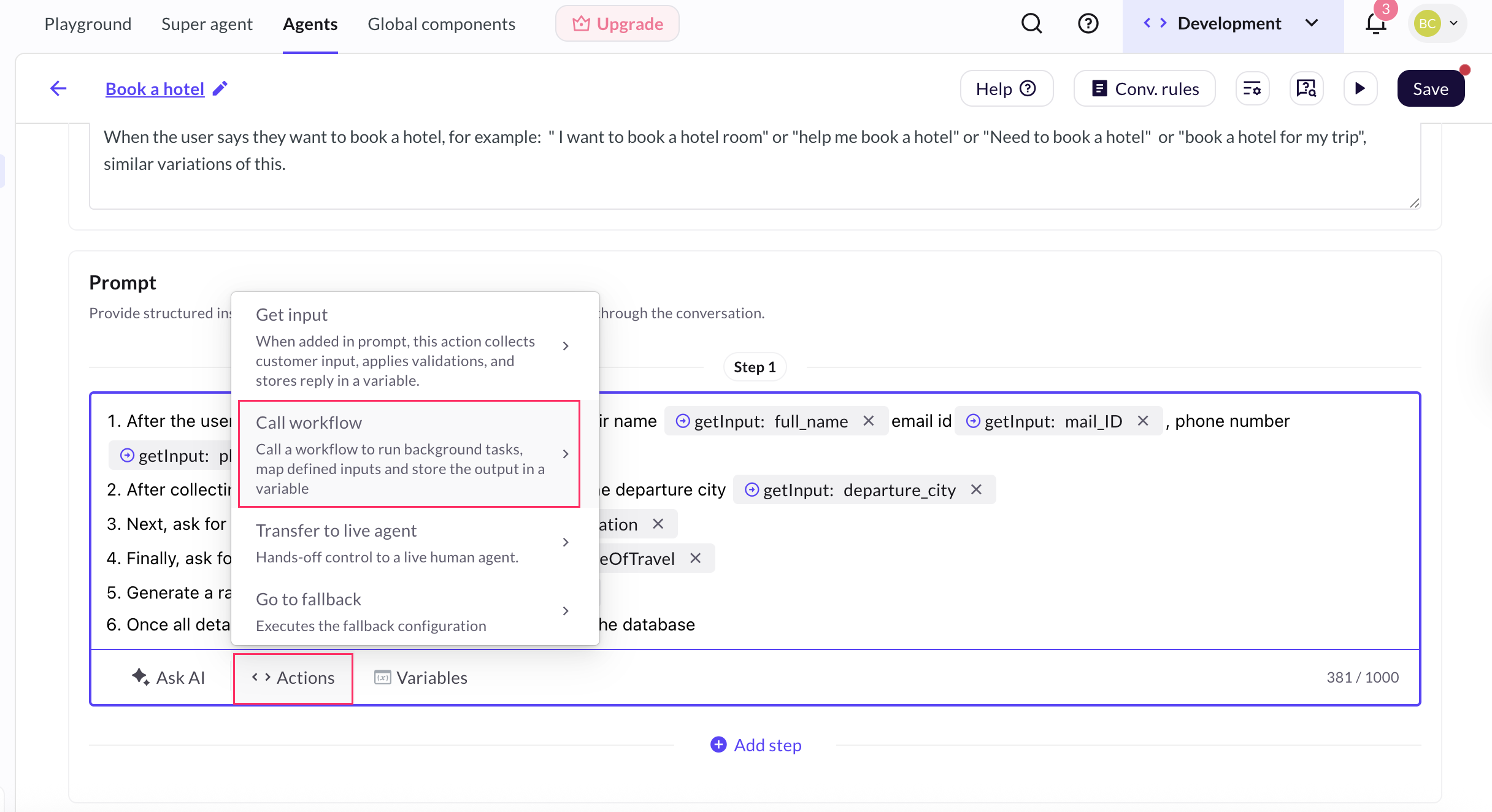Open the BC user account dropdown
The width and height of the screenshot is (1492, 812).
tap(1437, 24)
